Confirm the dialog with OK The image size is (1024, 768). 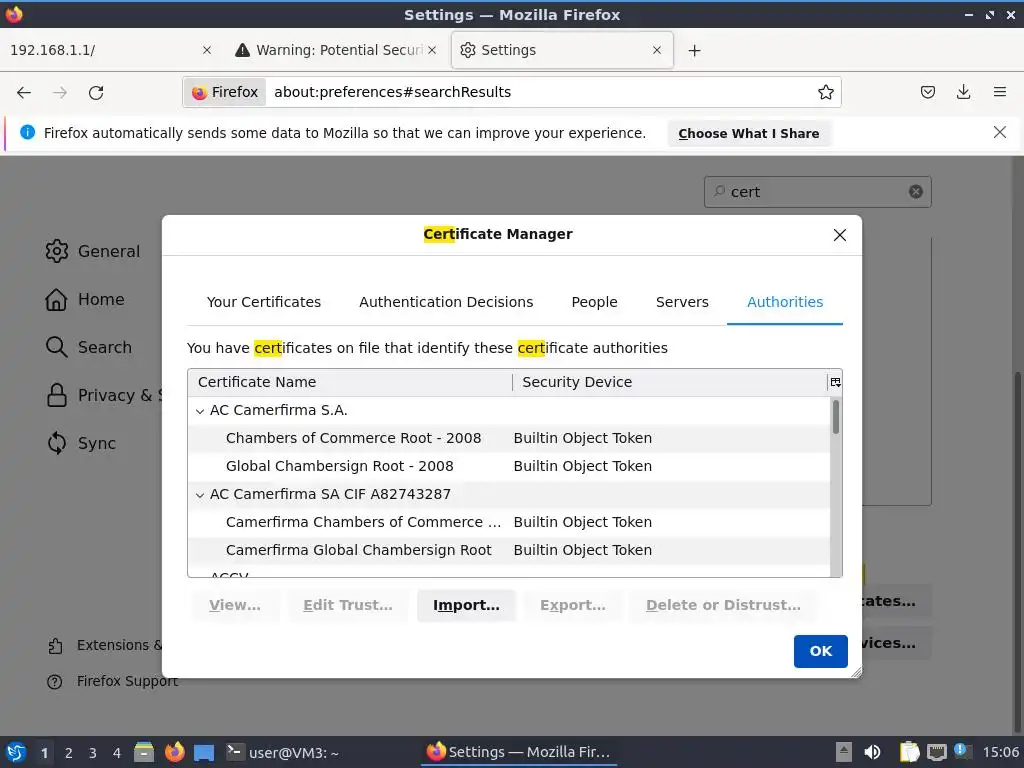click(820, 651)
